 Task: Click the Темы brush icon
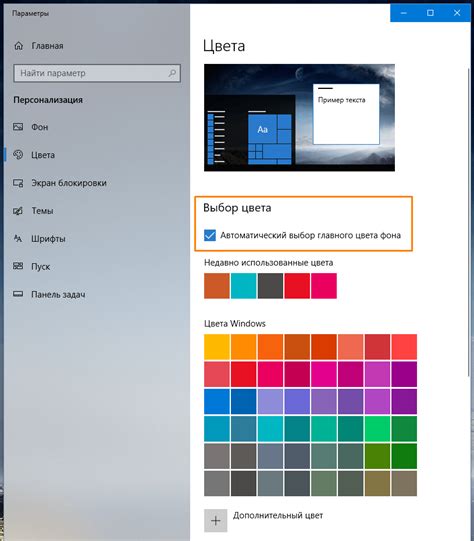[x=18, y=210]
